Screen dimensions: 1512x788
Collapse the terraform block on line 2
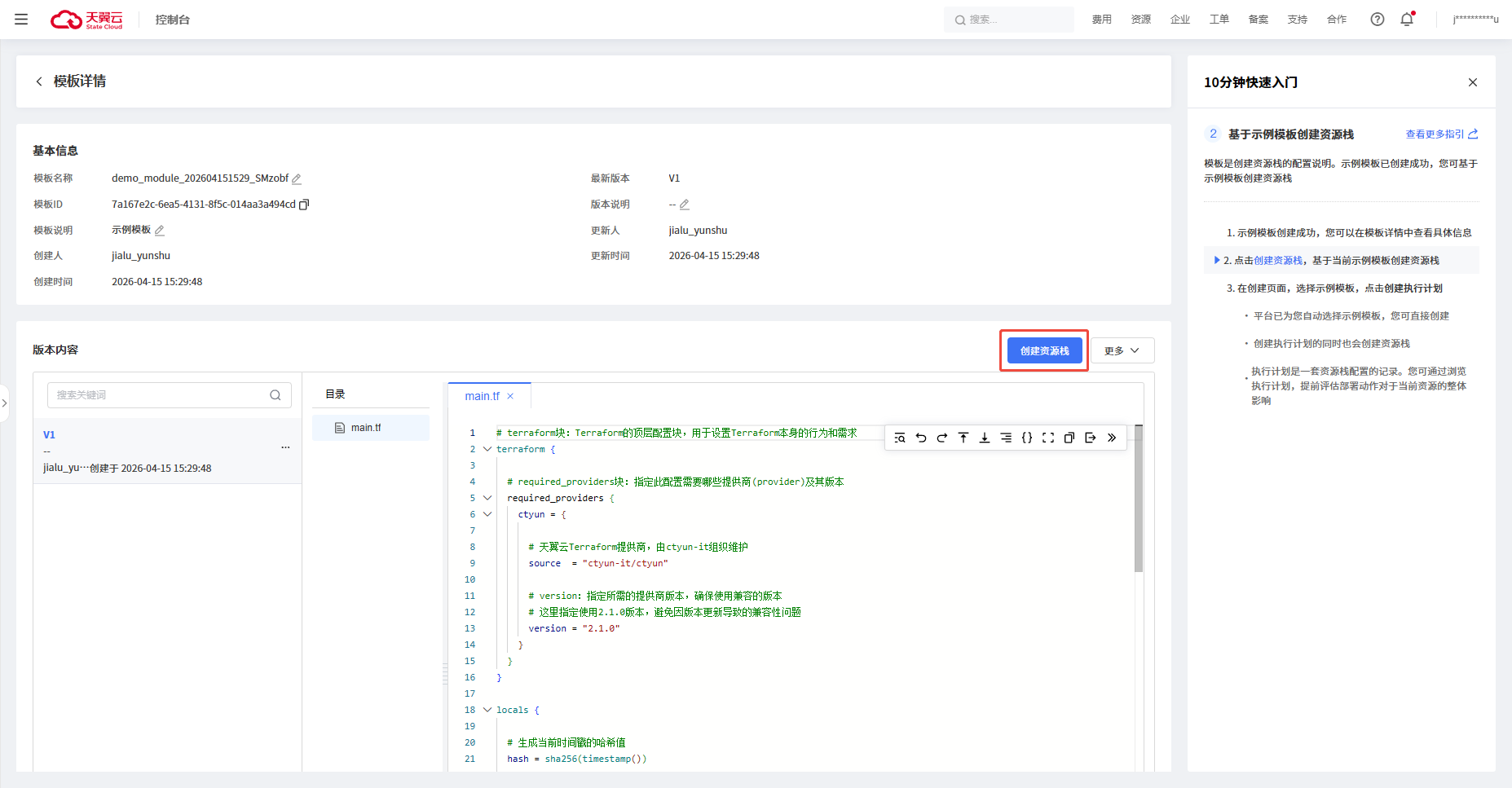pyautogui.click(x=487, y=449)
